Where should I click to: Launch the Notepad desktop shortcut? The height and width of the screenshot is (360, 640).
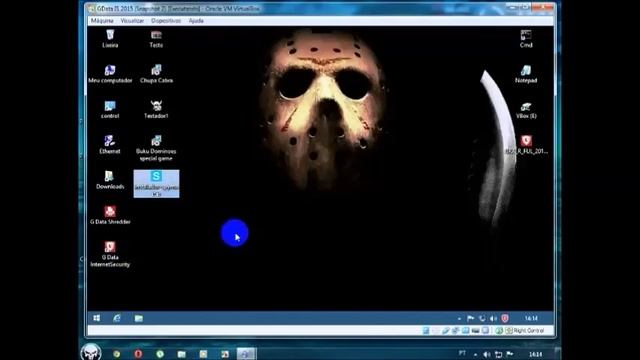(526, 74)
